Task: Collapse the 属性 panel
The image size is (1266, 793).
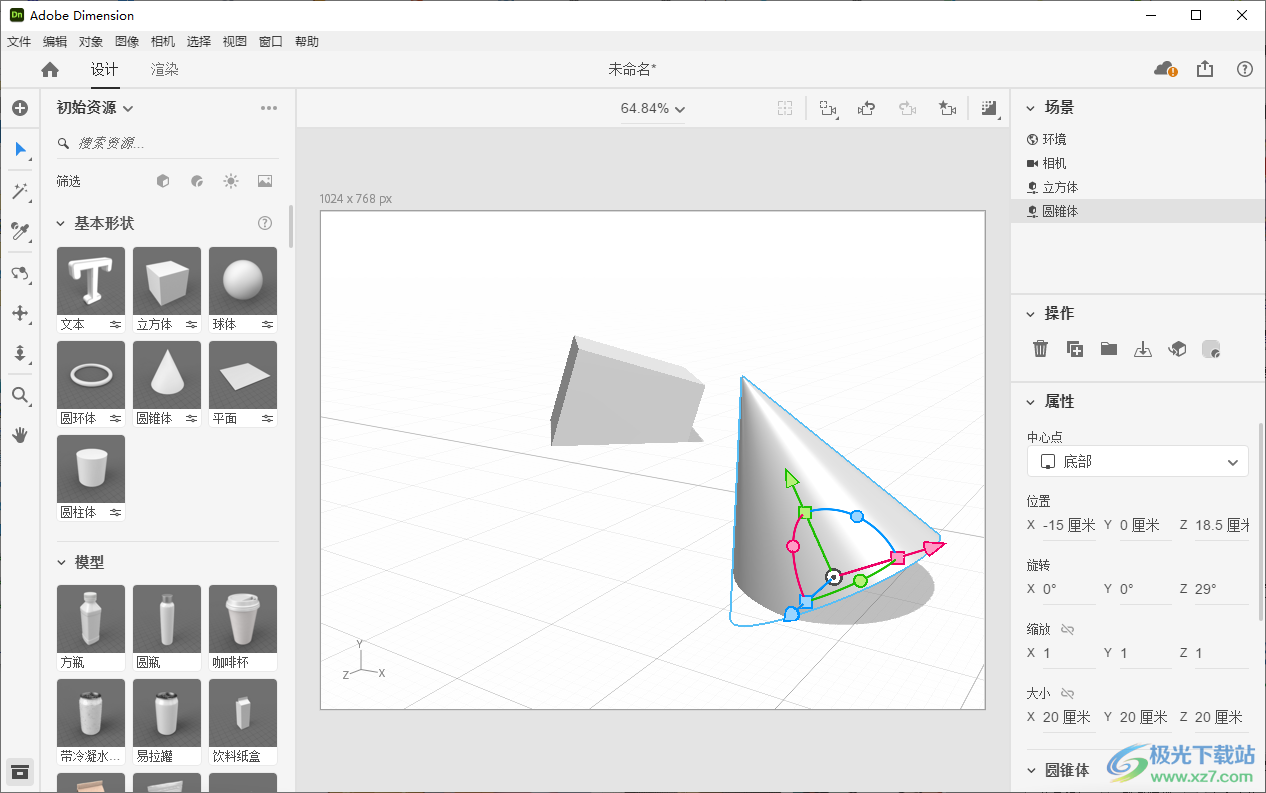Action: tap(1031, 401)
